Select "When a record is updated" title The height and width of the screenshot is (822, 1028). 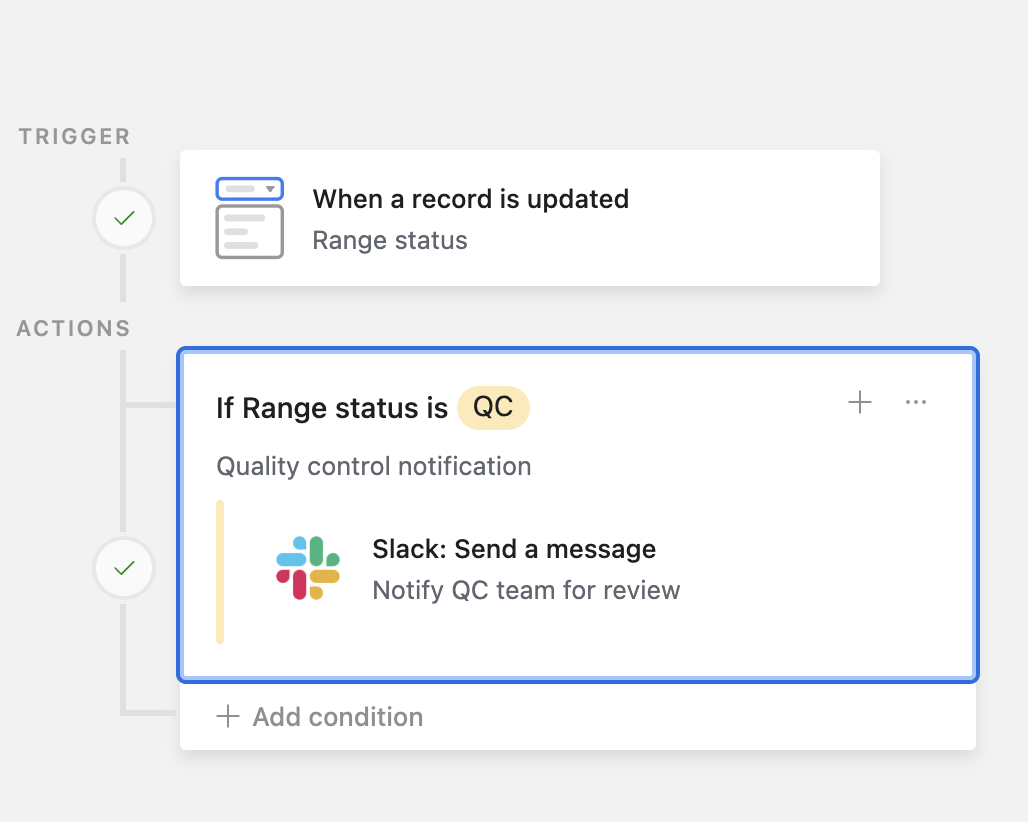point(470,199)
